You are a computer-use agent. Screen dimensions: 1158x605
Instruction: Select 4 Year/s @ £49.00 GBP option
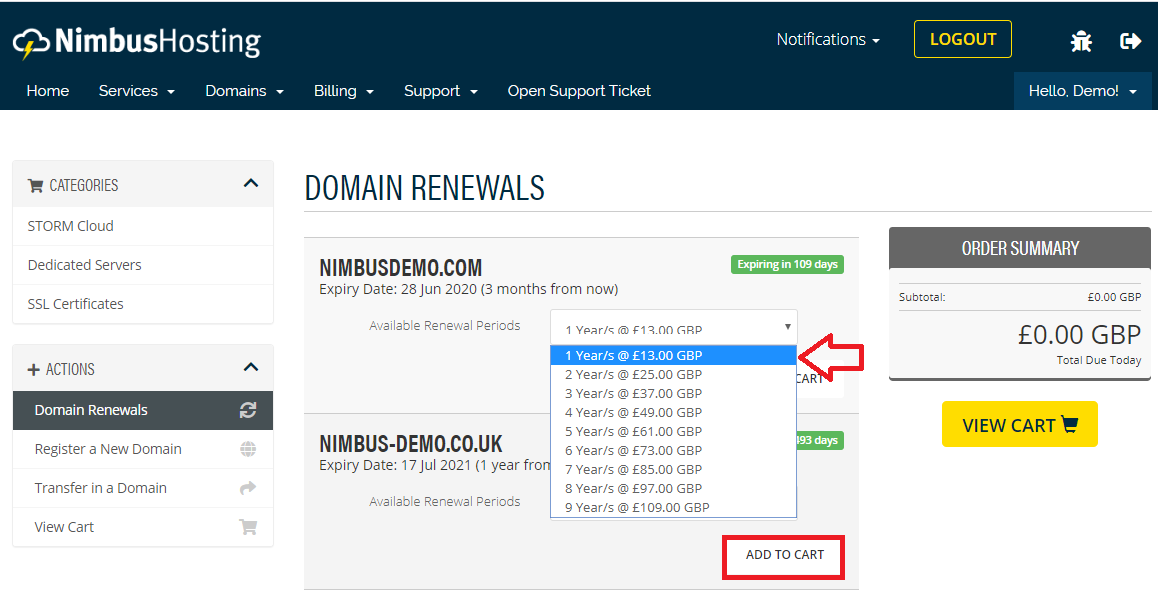click(x=674, y=412)
